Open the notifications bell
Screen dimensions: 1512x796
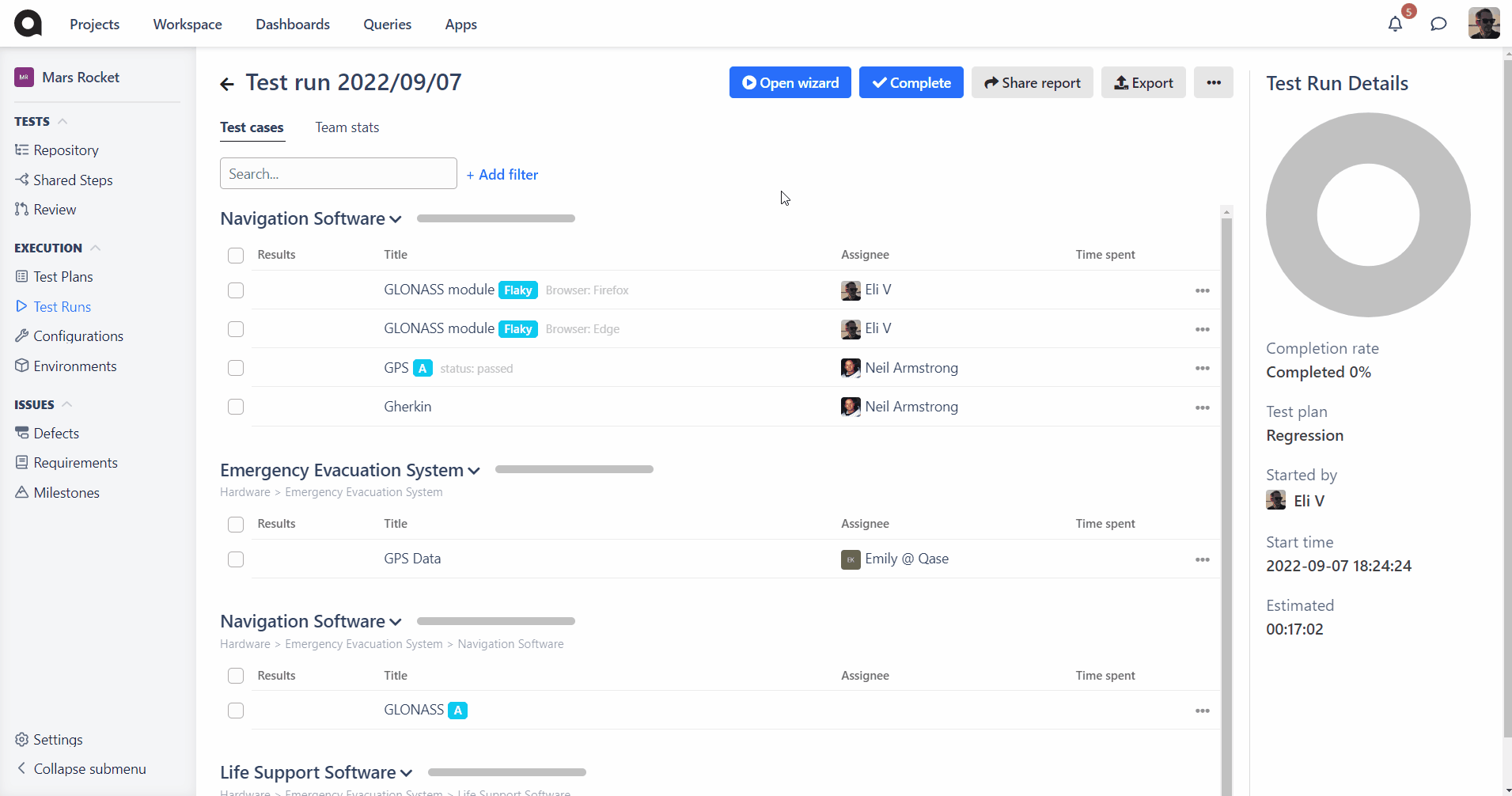1395,24
